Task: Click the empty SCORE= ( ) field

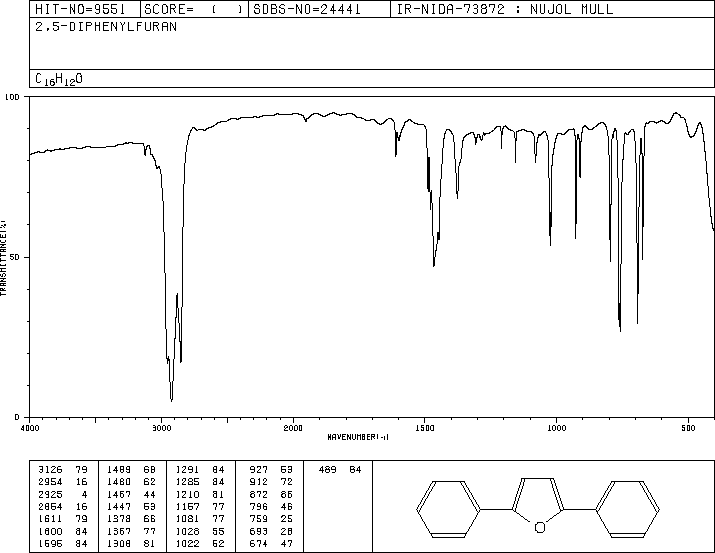Action: point(193,9)
